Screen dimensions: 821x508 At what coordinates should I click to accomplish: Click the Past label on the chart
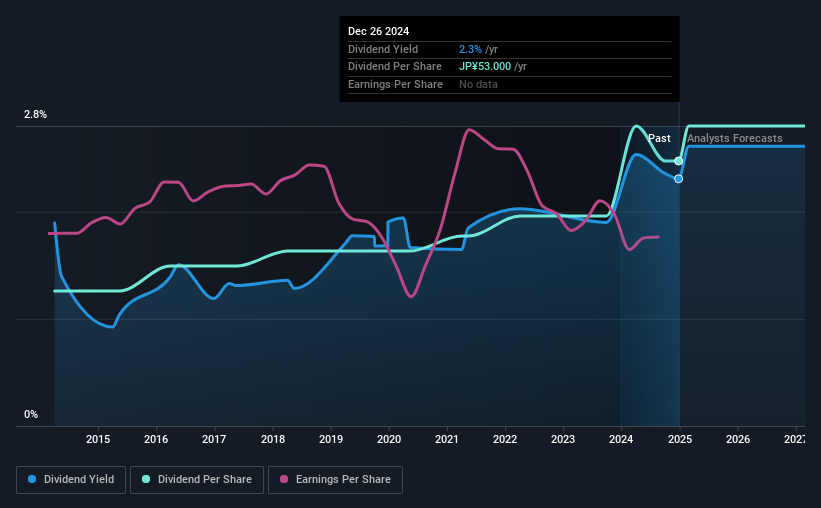click(x=659, y=138)
